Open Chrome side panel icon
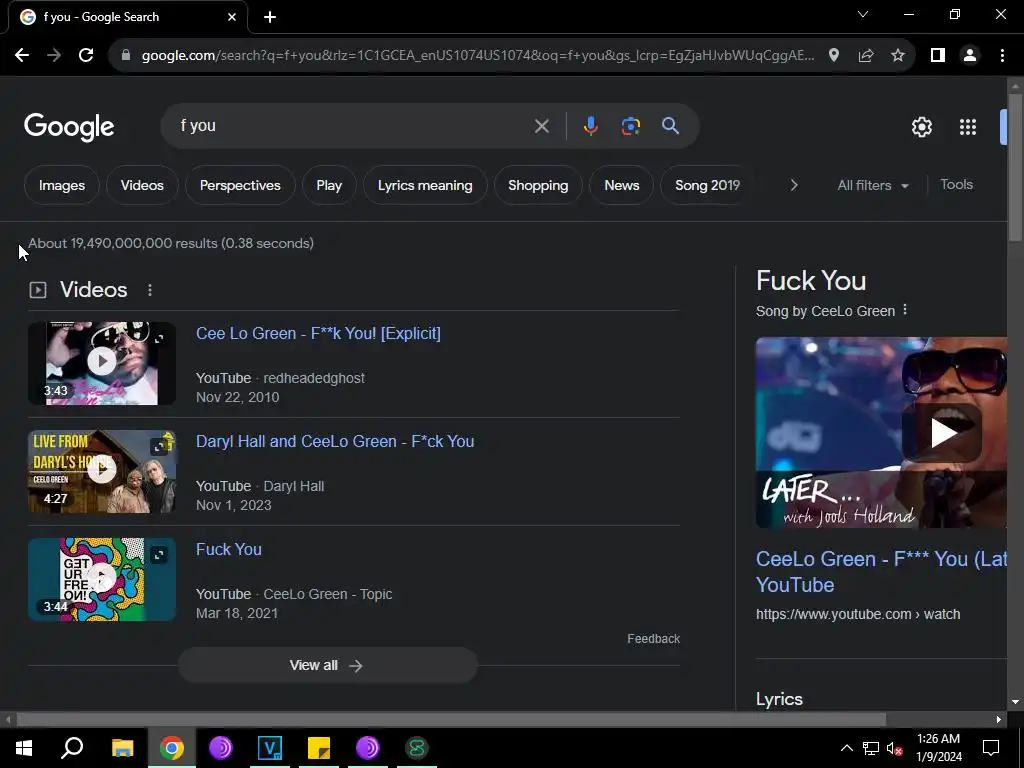Viewport: 1024px width, 768px height. click(938, 56)
